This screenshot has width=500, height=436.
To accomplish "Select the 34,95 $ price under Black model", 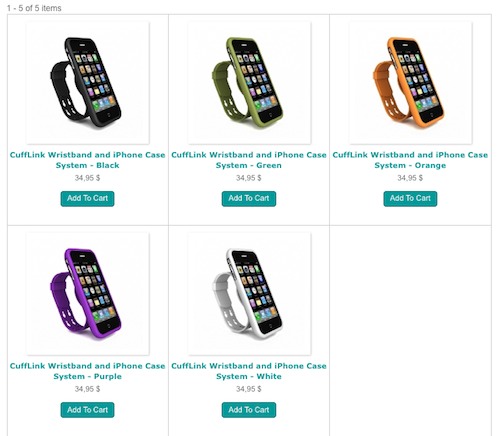I will pyautogui.click(x=87, y=178).
